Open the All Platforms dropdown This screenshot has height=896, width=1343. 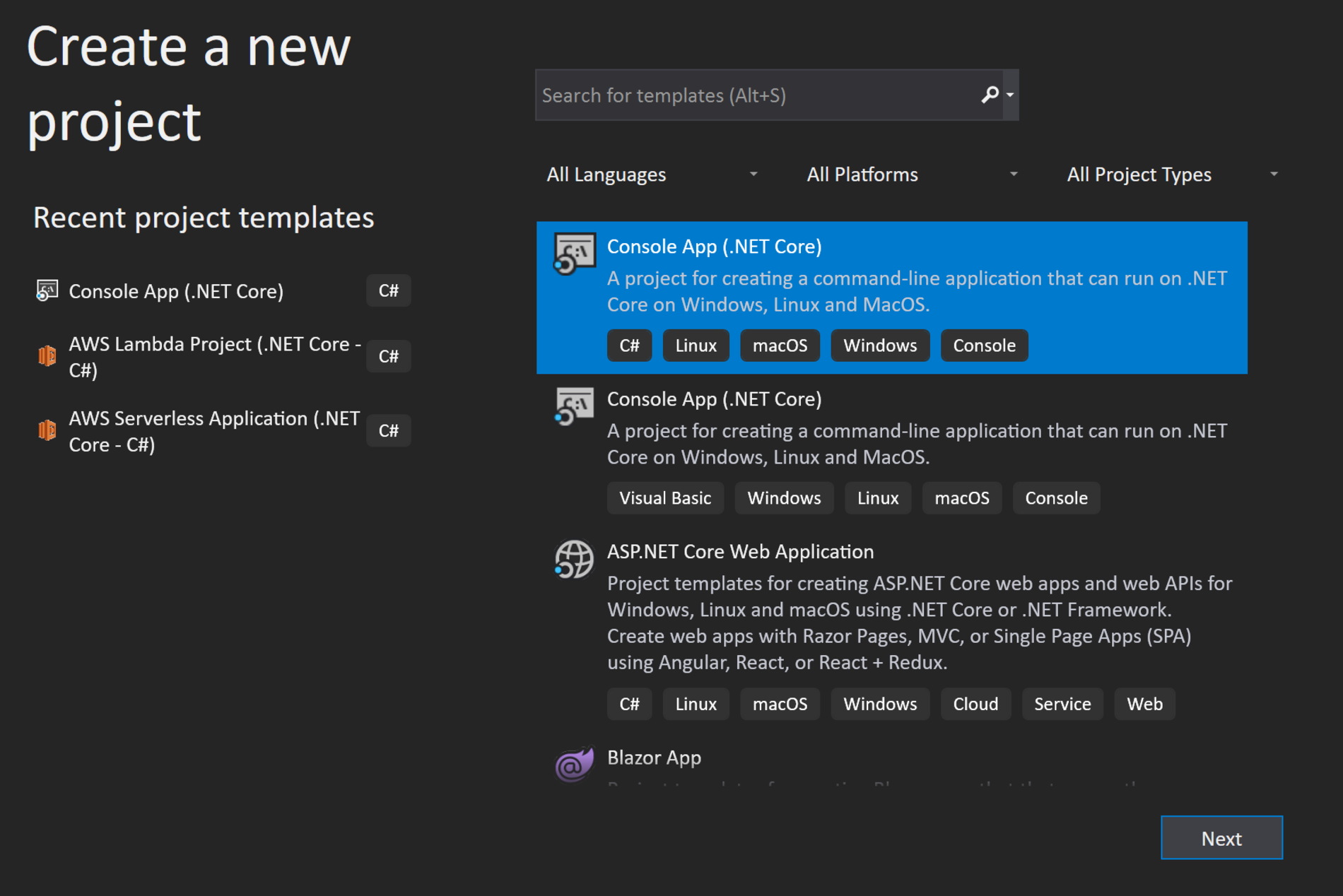pyautogui.click(x=913, y=175)
